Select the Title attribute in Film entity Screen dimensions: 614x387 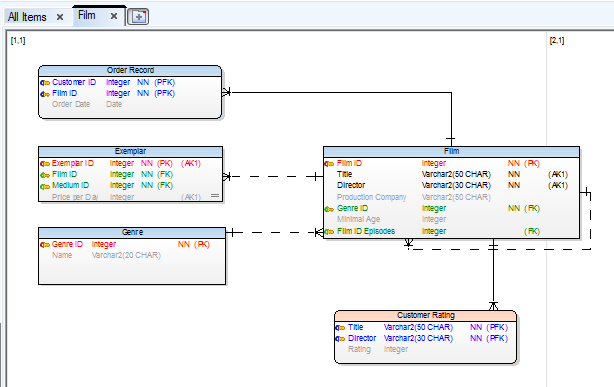[345, 174]
